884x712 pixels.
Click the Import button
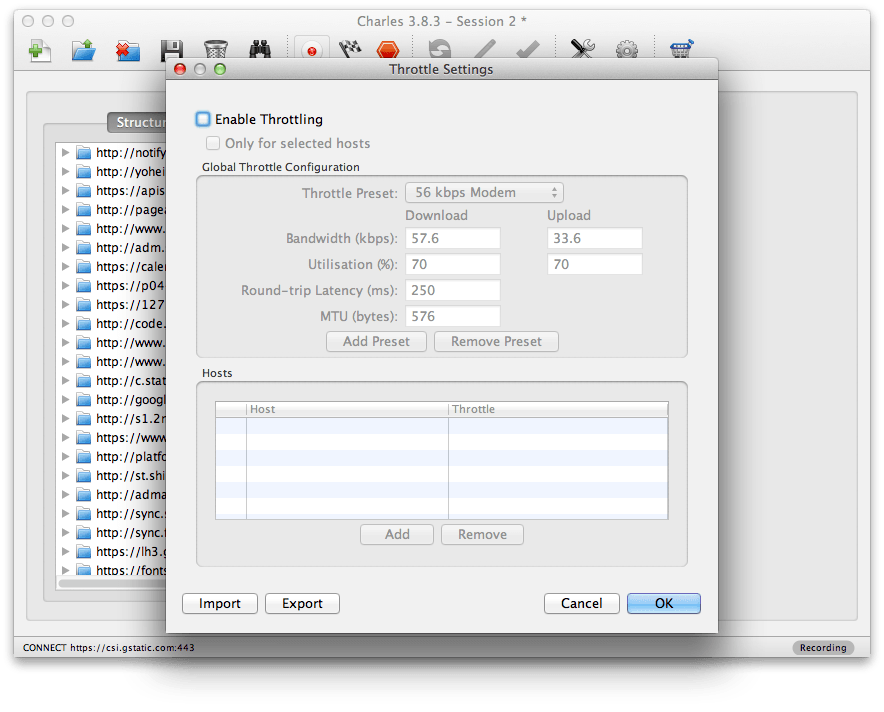220,603
